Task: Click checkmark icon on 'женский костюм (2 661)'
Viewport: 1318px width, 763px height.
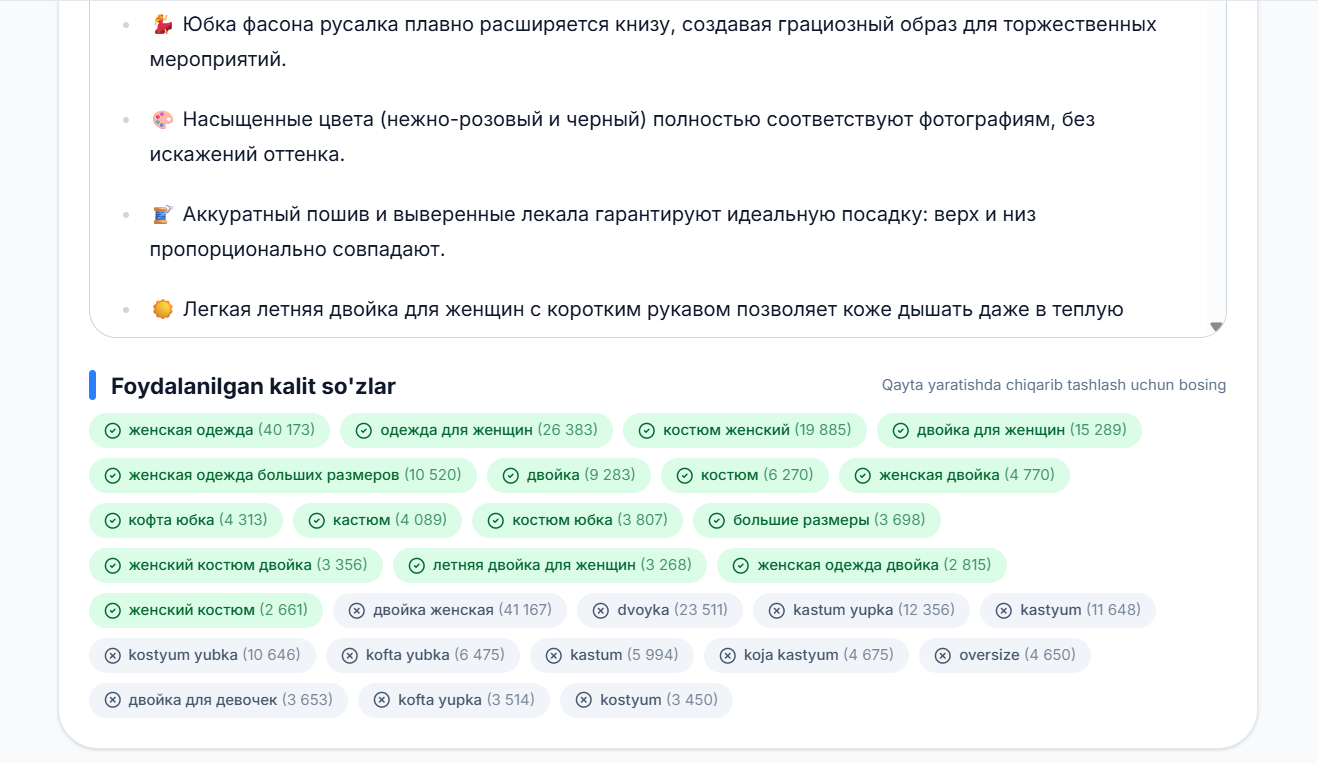Action: (x=113, y=610)
